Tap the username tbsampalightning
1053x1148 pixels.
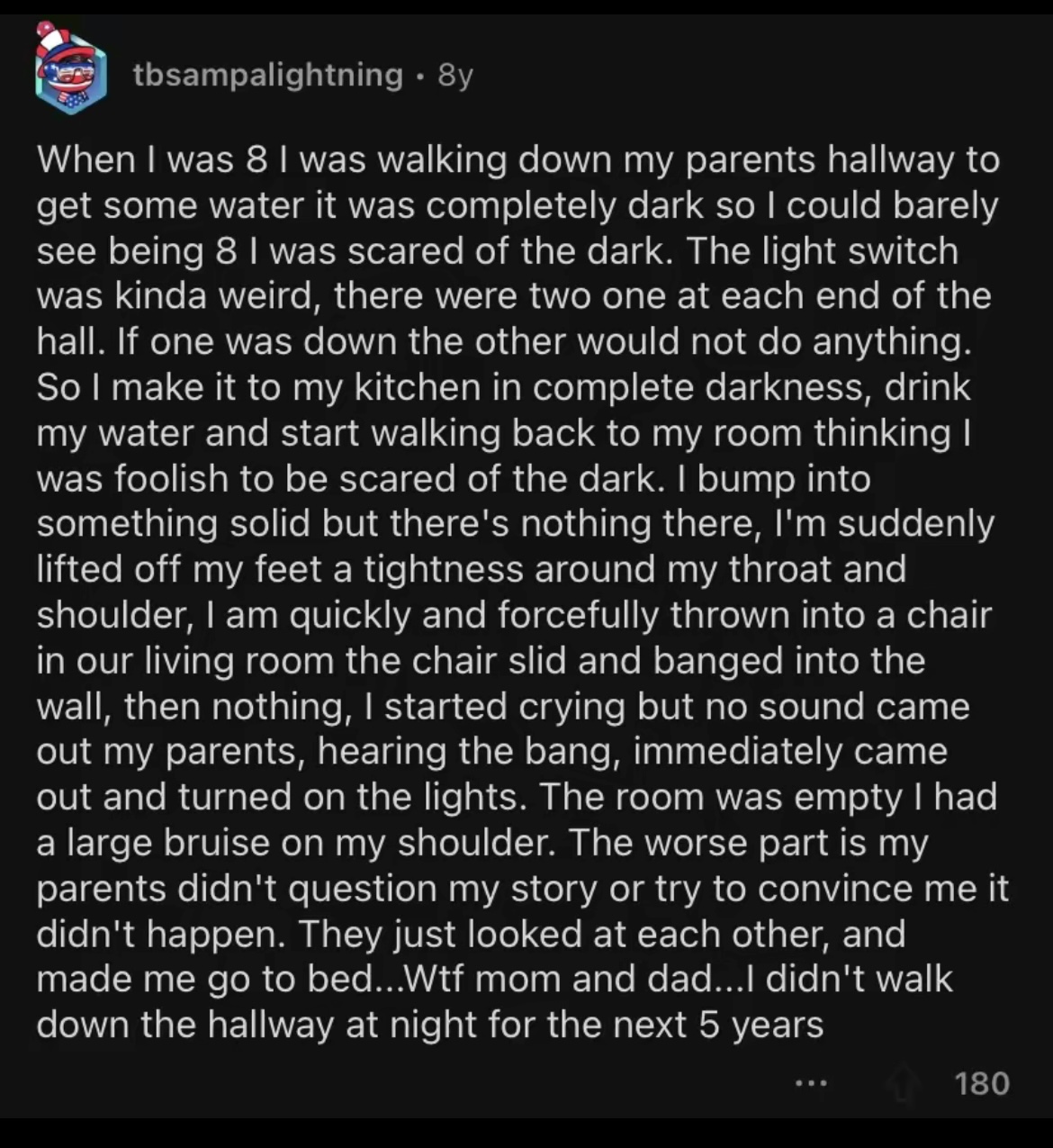(x=268, y=75)
